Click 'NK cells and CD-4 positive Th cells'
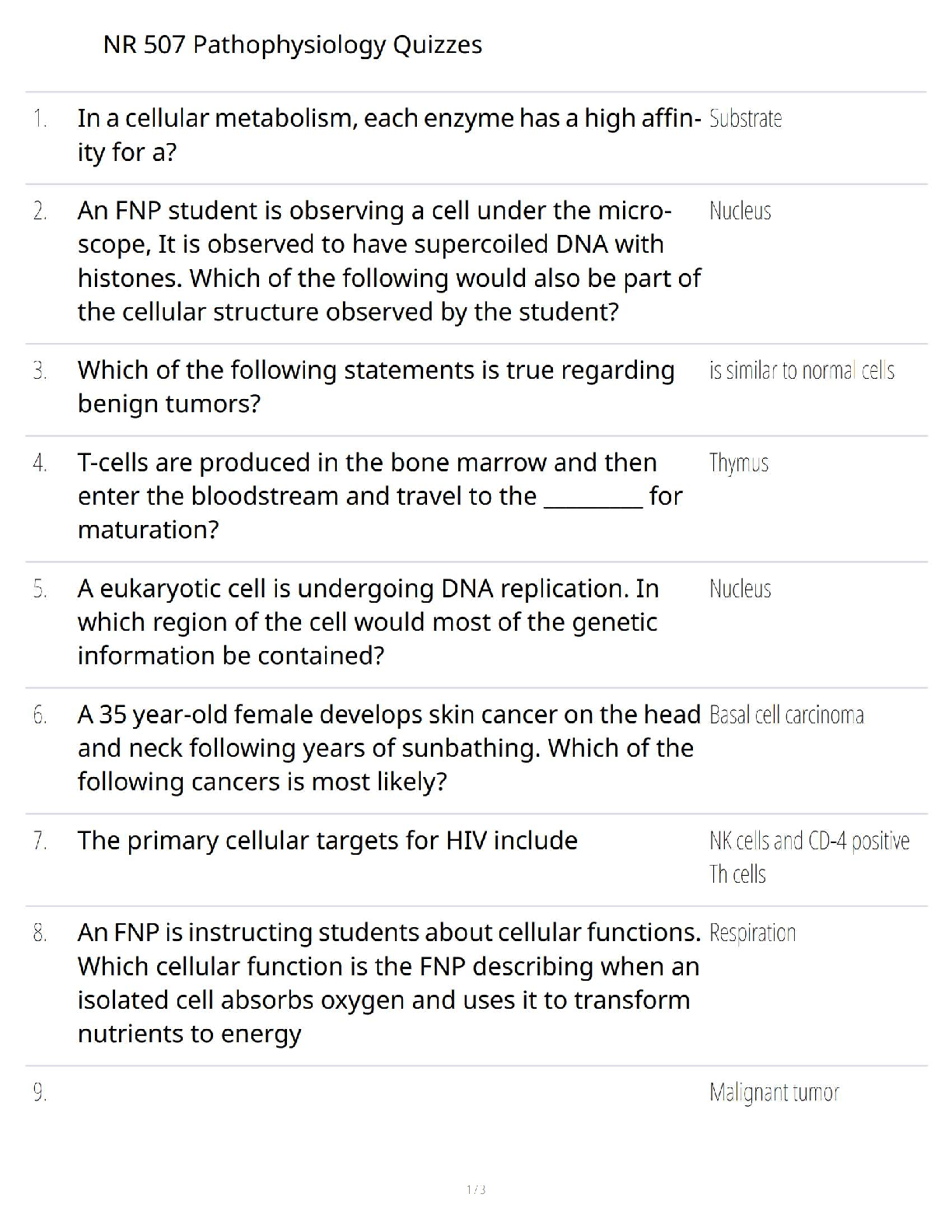 point(809,856)
